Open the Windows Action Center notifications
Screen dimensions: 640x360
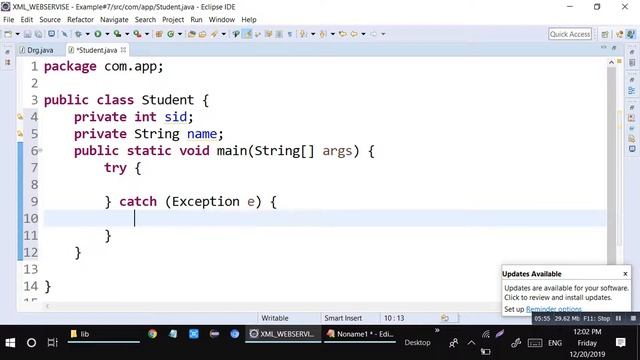tap(621, 343)
